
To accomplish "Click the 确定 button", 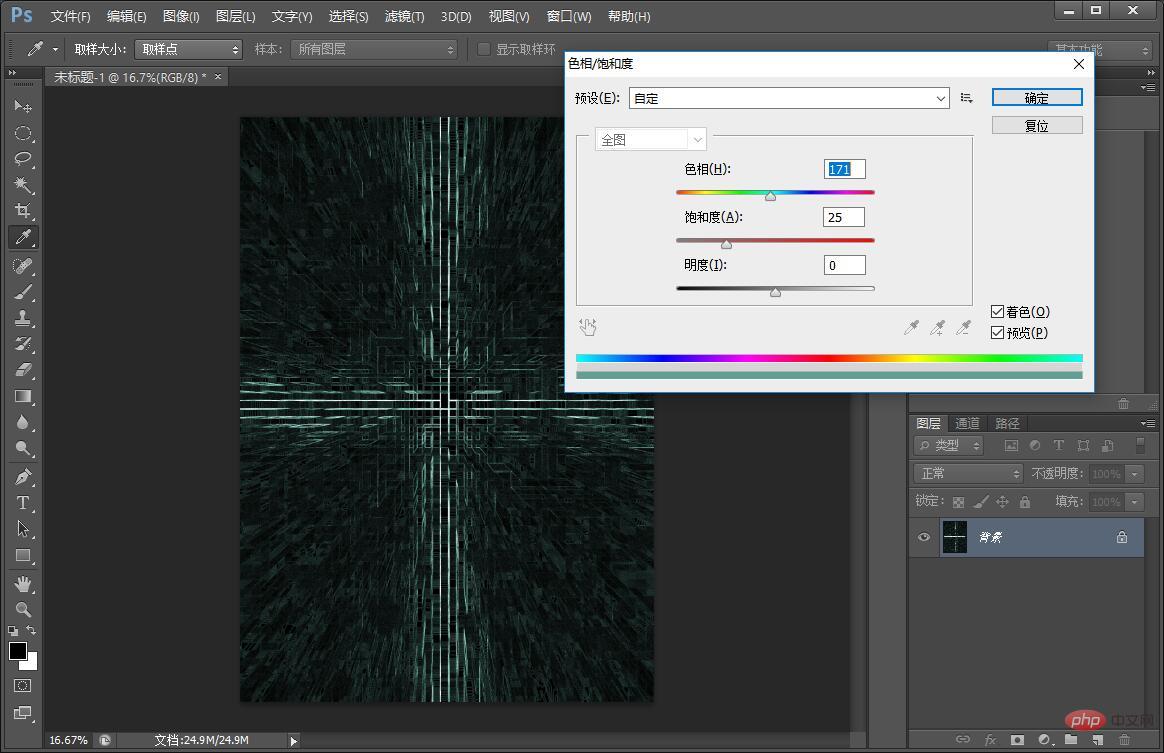I will tap(1037, 98).
